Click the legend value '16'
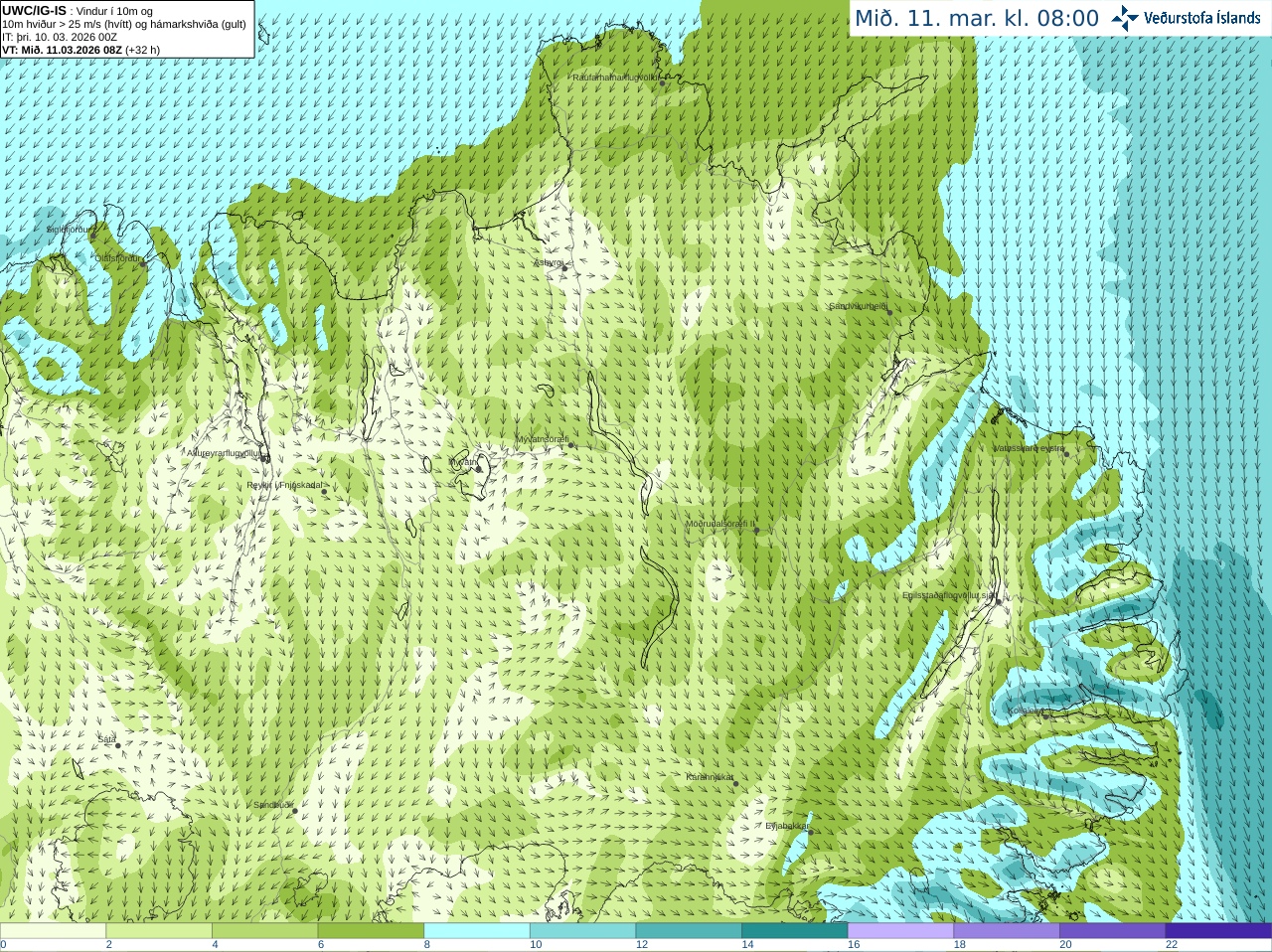Screen dimensions: 1272x952 (854, 945)
